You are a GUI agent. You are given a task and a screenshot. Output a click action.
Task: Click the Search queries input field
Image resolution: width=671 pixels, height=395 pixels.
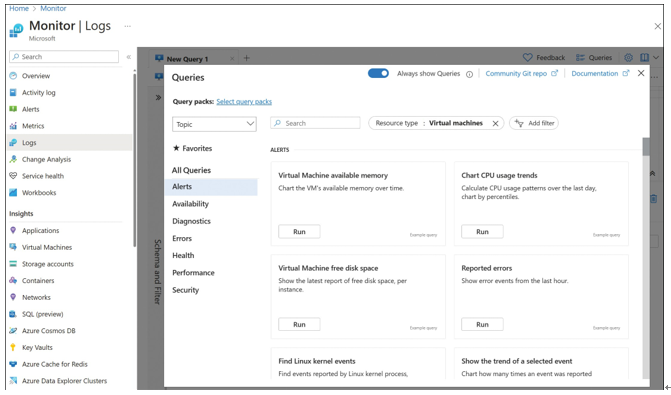pyautogui.click(x=315, y=123)
